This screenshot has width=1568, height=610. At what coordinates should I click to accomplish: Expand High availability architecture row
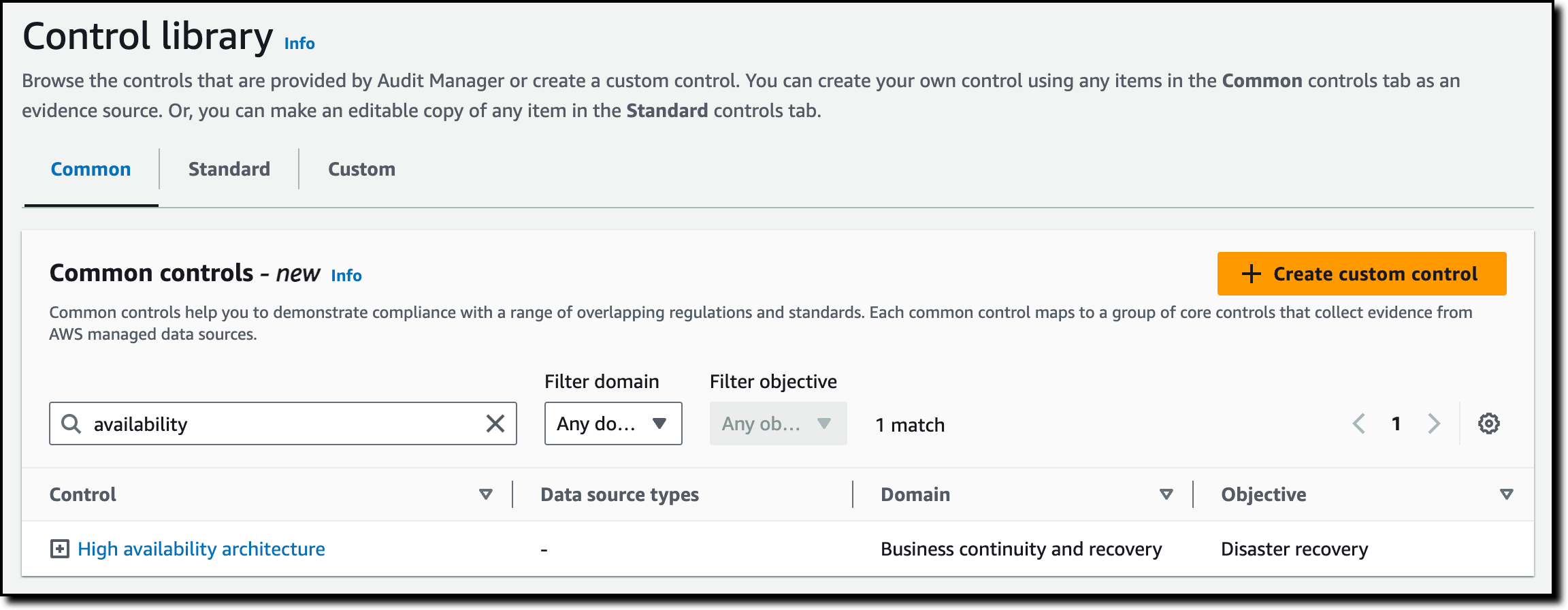[60, 549]
